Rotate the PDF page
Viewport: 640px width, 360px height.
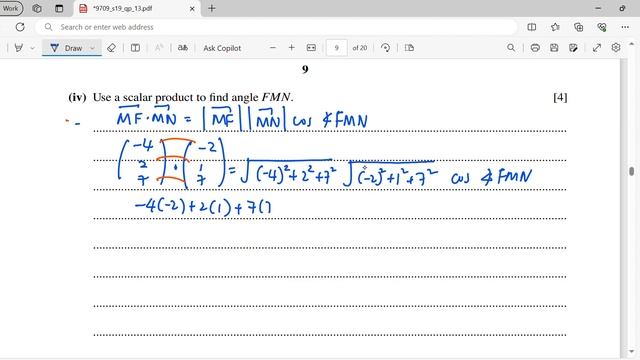point(385,48)
